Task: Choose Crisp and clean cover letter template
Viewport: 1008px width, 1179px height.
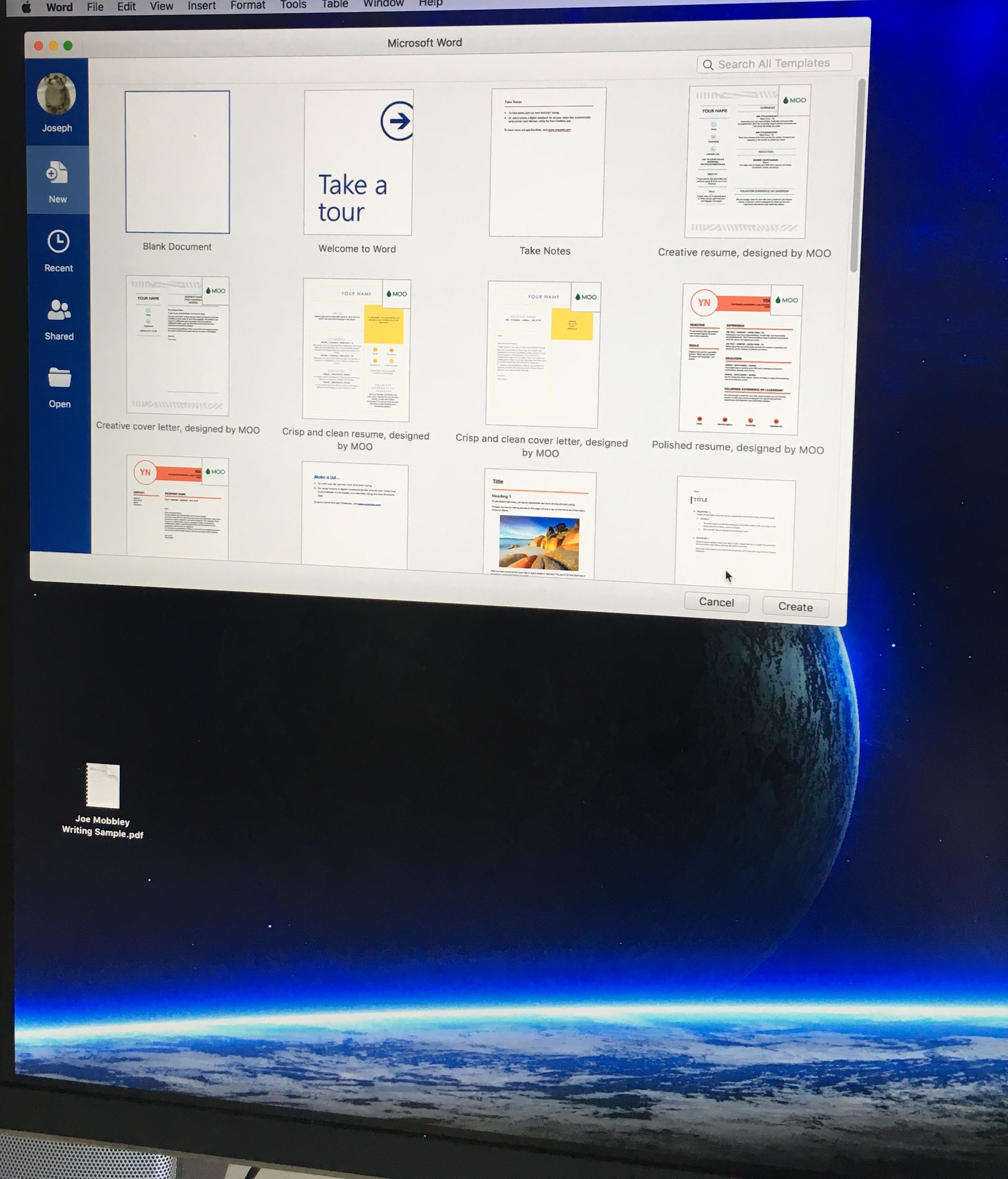Action: point(542,354)
